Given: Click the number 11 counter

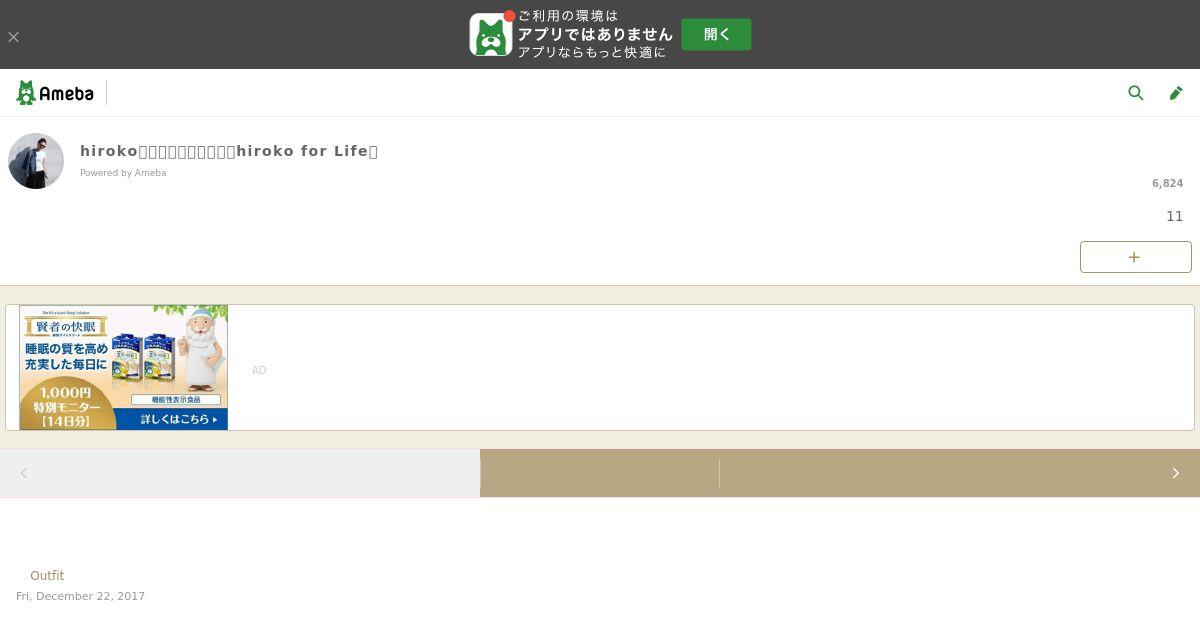Looking at the screenshot, I should [x=1174, y=216].
